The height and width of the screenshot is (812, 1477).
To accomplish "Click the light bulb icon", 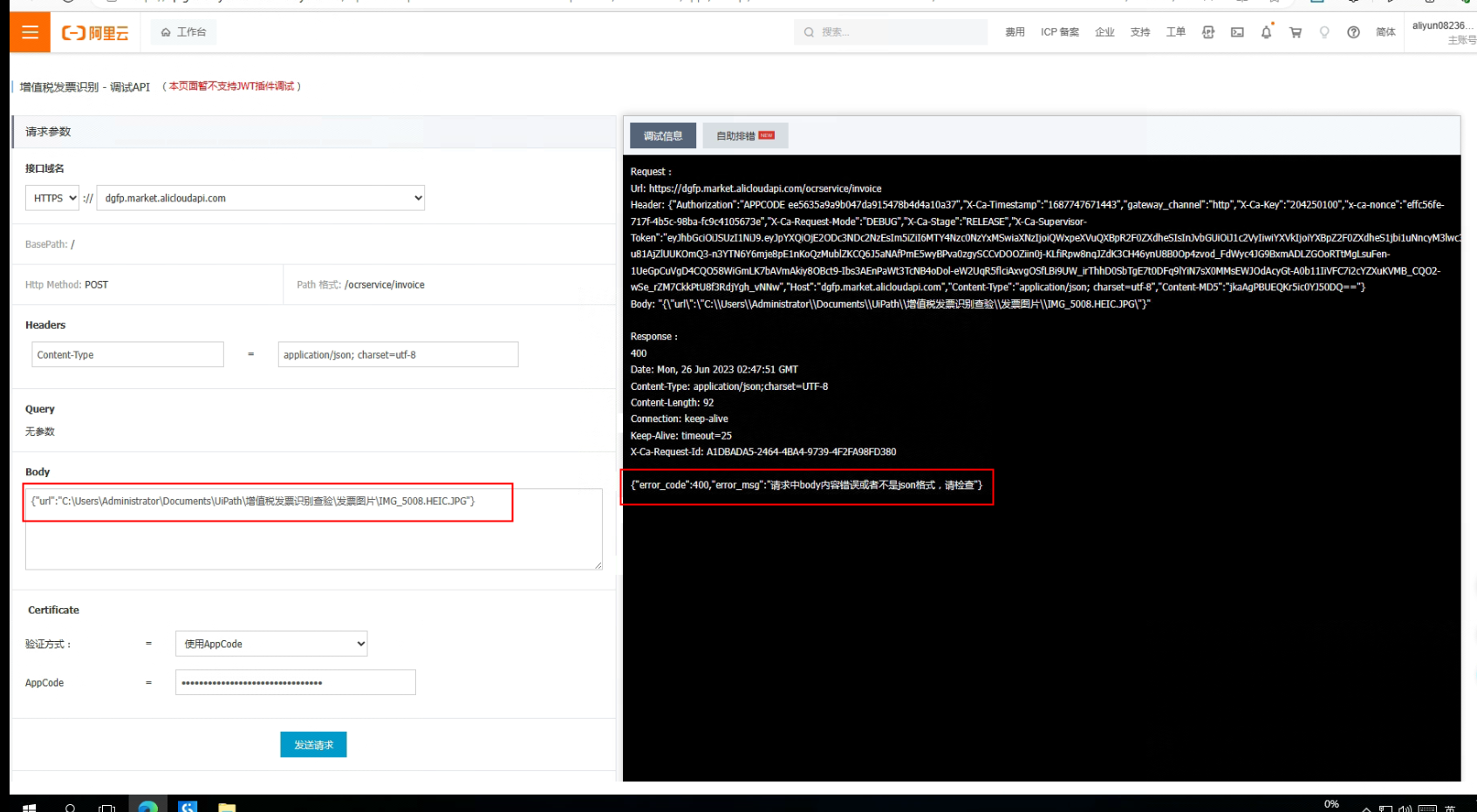I will tap(1324, 32).
